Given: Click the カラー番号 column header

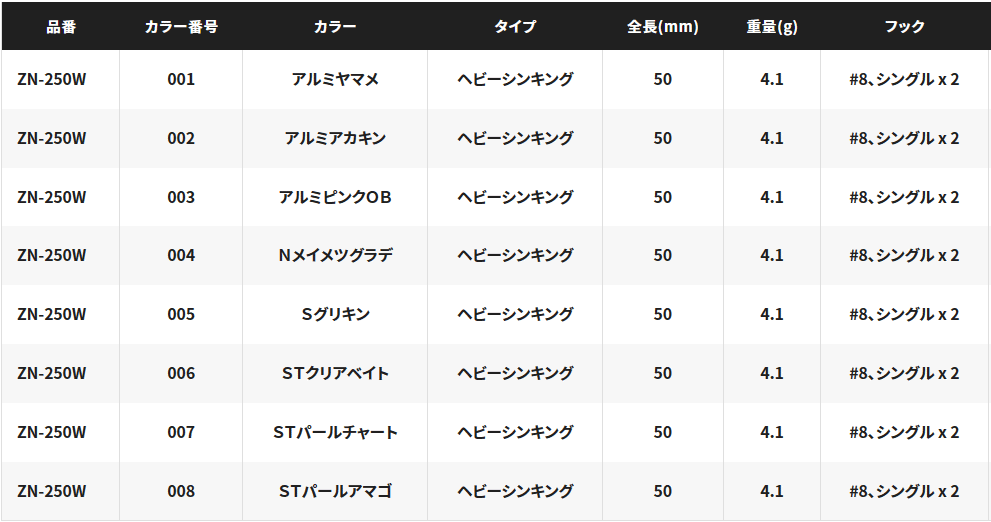Looking at the screenshot, I should 181,27.
